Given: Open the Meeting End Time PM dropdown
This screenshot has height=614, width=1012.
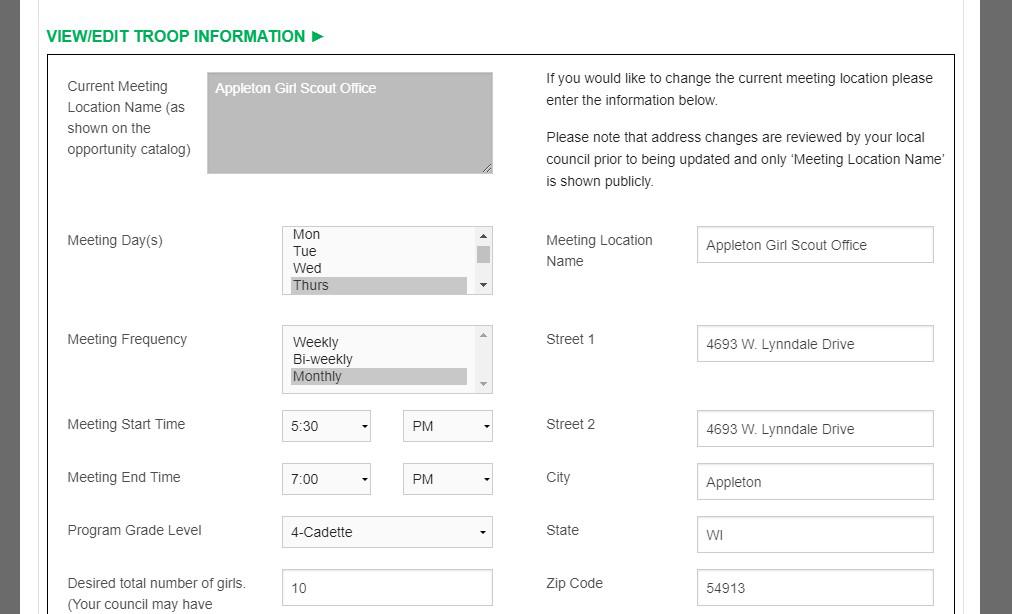Looking at the screenshot, I should pyautogui.click(x=448, y=479).
